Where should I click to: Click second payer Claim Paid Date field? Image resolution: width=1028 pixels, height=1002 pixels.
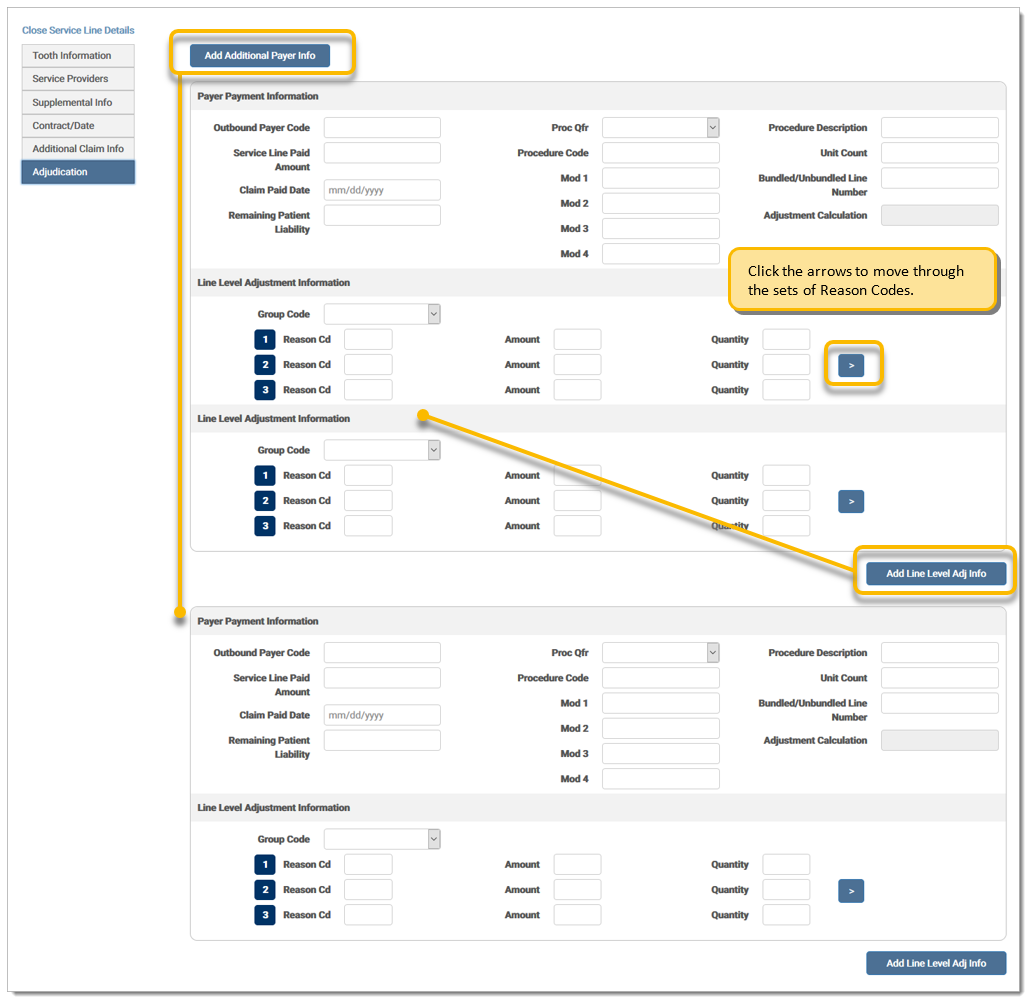point(382,715)
